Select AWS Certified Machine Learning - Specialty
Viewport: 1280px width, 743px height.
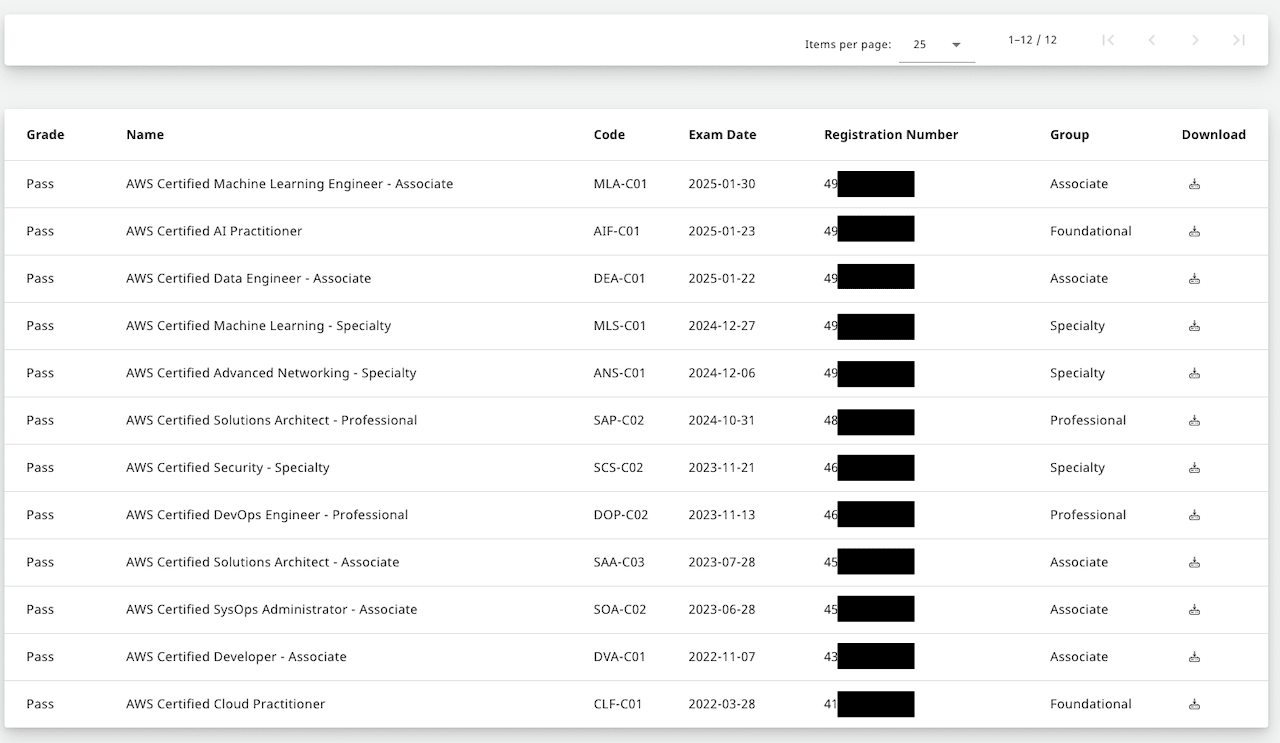point(259,326)
